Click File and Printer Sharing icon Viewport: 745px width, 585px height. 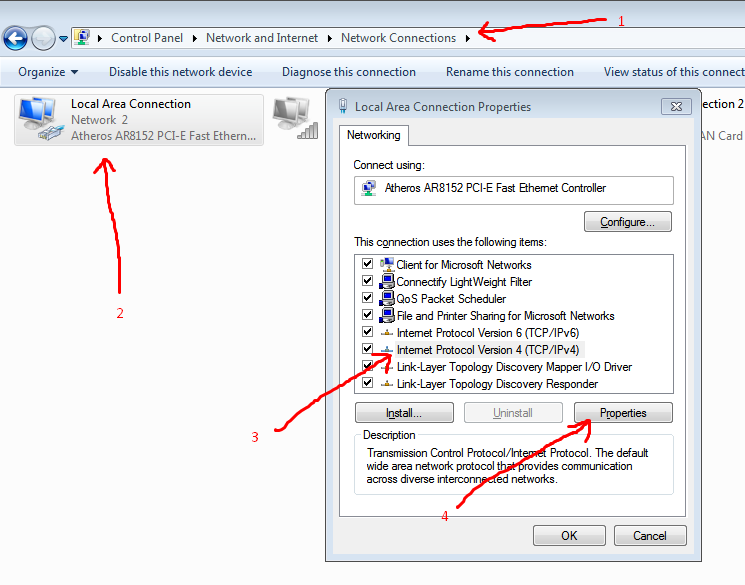coord(387,316)
